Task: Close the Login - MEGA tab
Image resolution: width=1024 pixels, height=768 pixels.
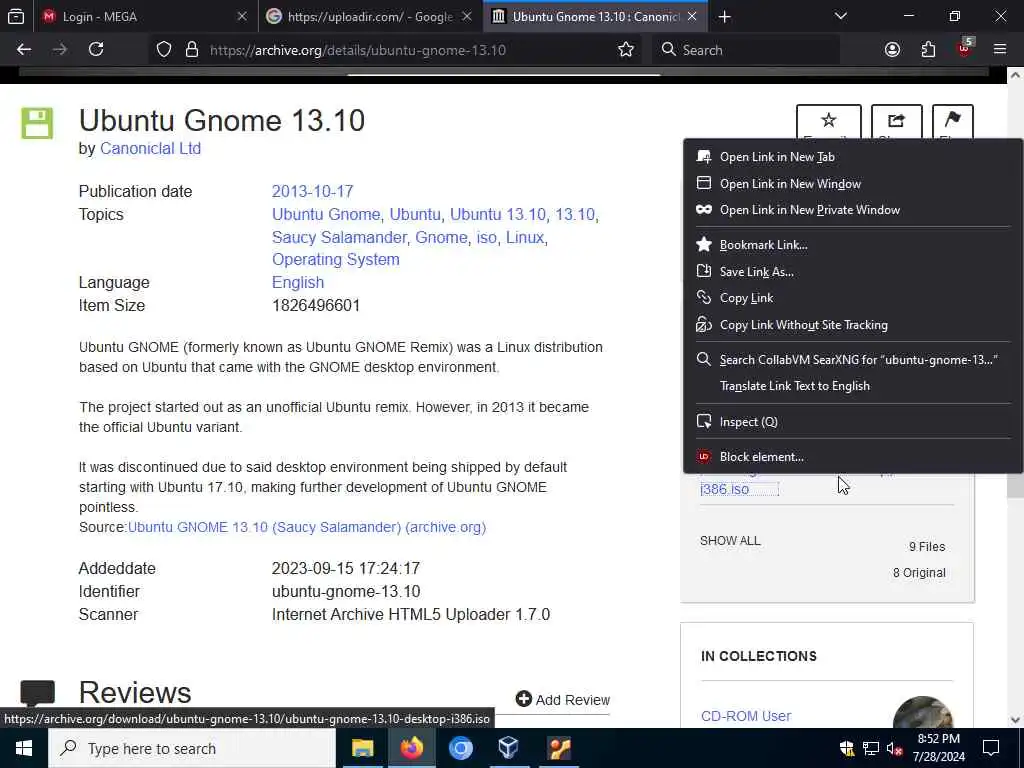Action: (x=242, y=16)
